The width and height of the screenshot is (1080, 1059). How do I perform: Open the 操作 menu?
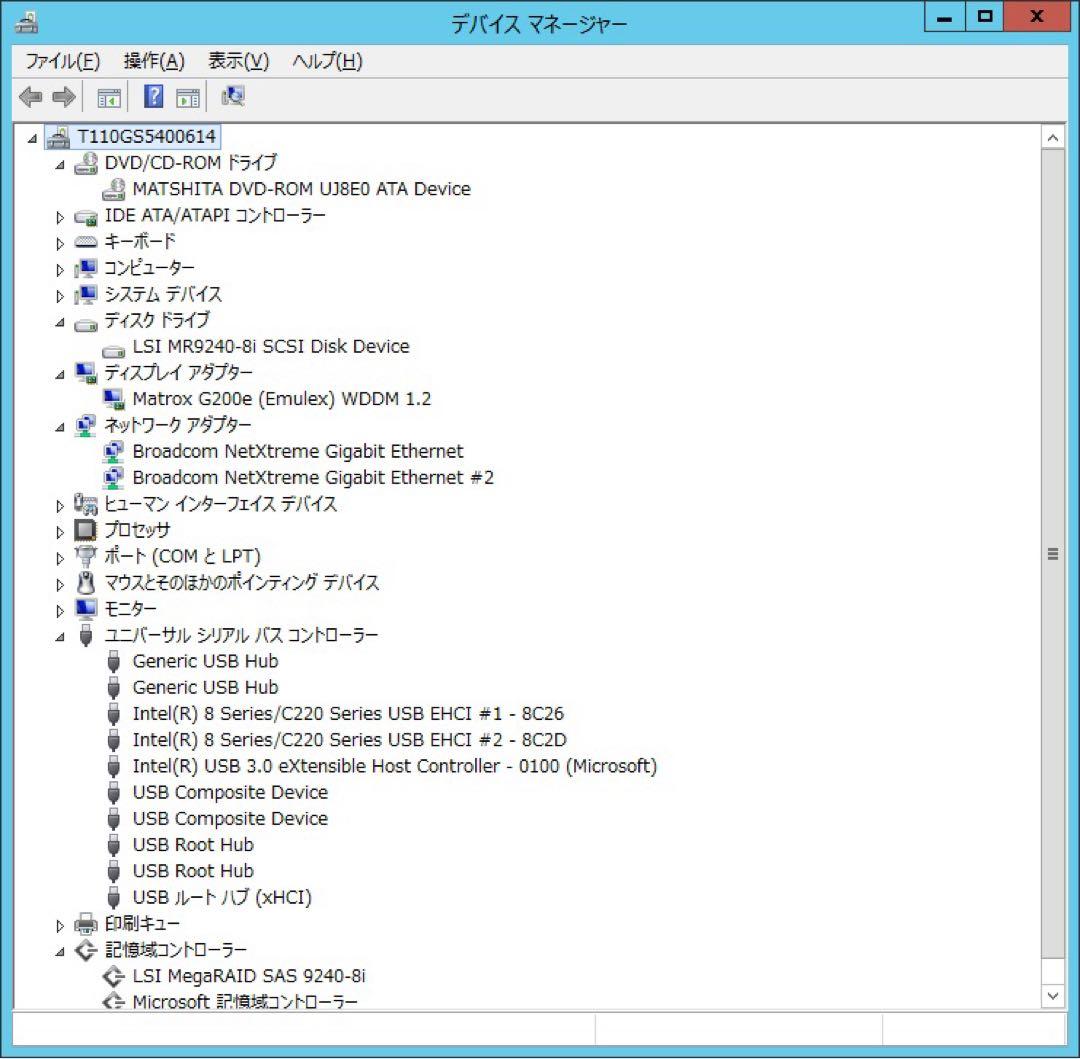(x=152, y=61)
